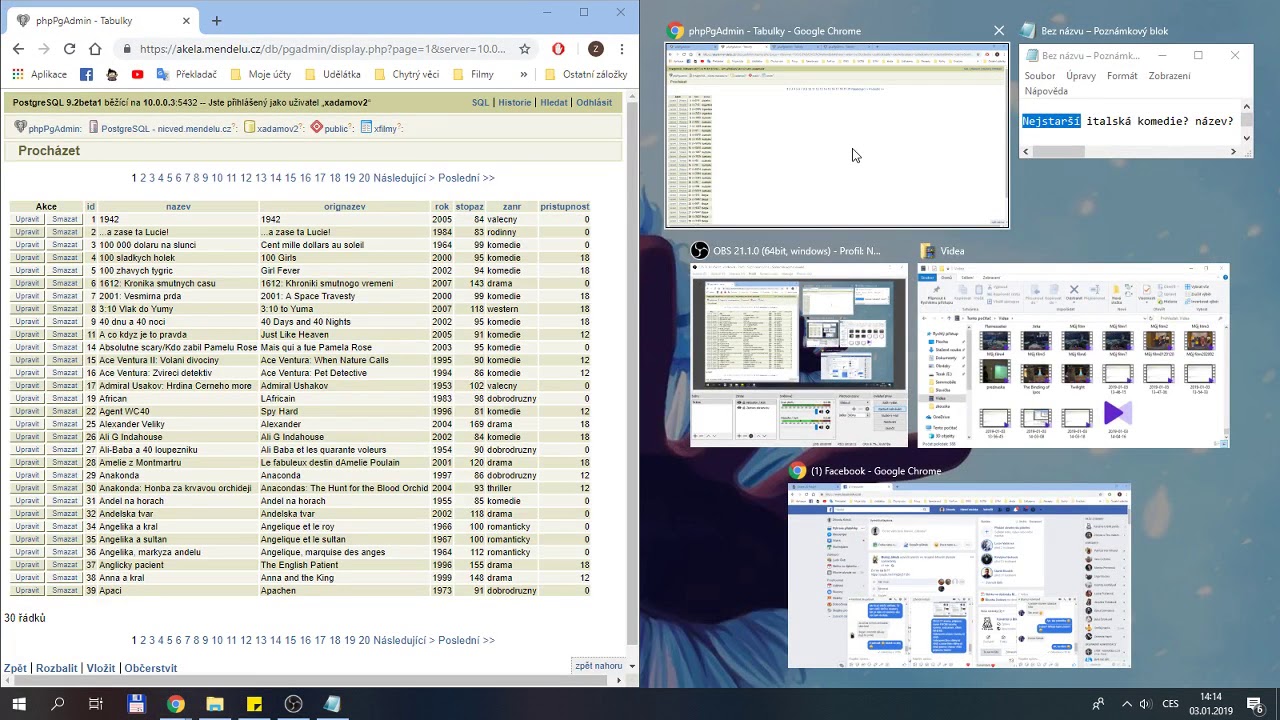Open Chrome from the taskbar

(175, 704)
